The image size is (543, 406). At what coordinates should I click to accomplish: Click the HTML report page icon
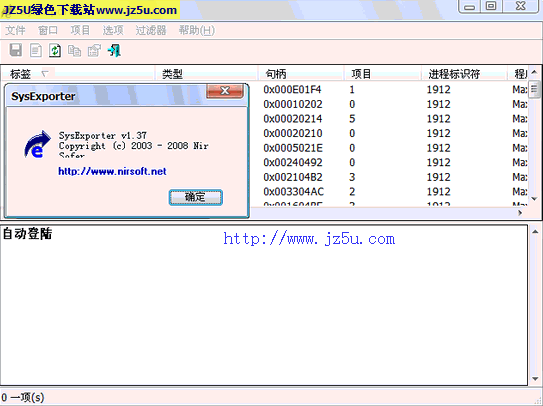tap(36, 51)
